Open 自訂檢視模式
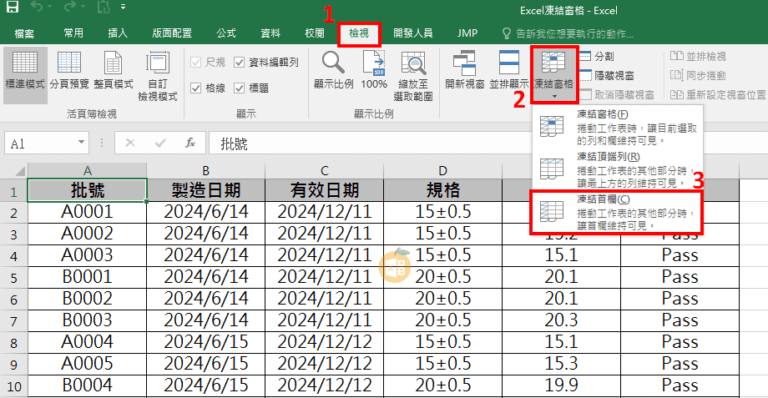Image resolution: width=768 pixels, height=398 pixels. coord(157,75)
